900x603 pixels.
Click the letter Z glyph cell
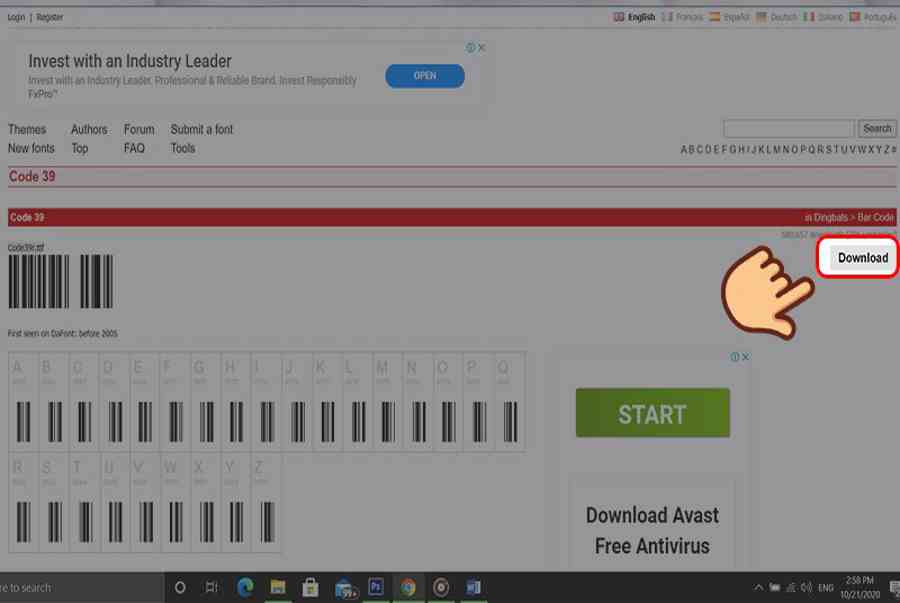[266, 502]
